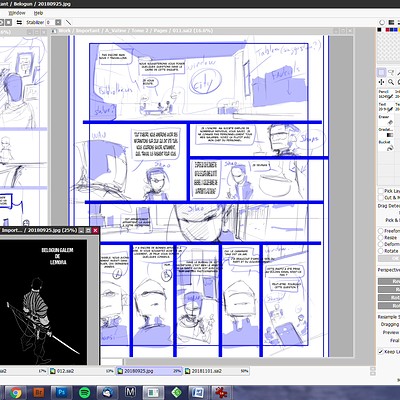This screenshot has width=400, height=400.
Task: Open the Window menu
Action: pos(17,13)
